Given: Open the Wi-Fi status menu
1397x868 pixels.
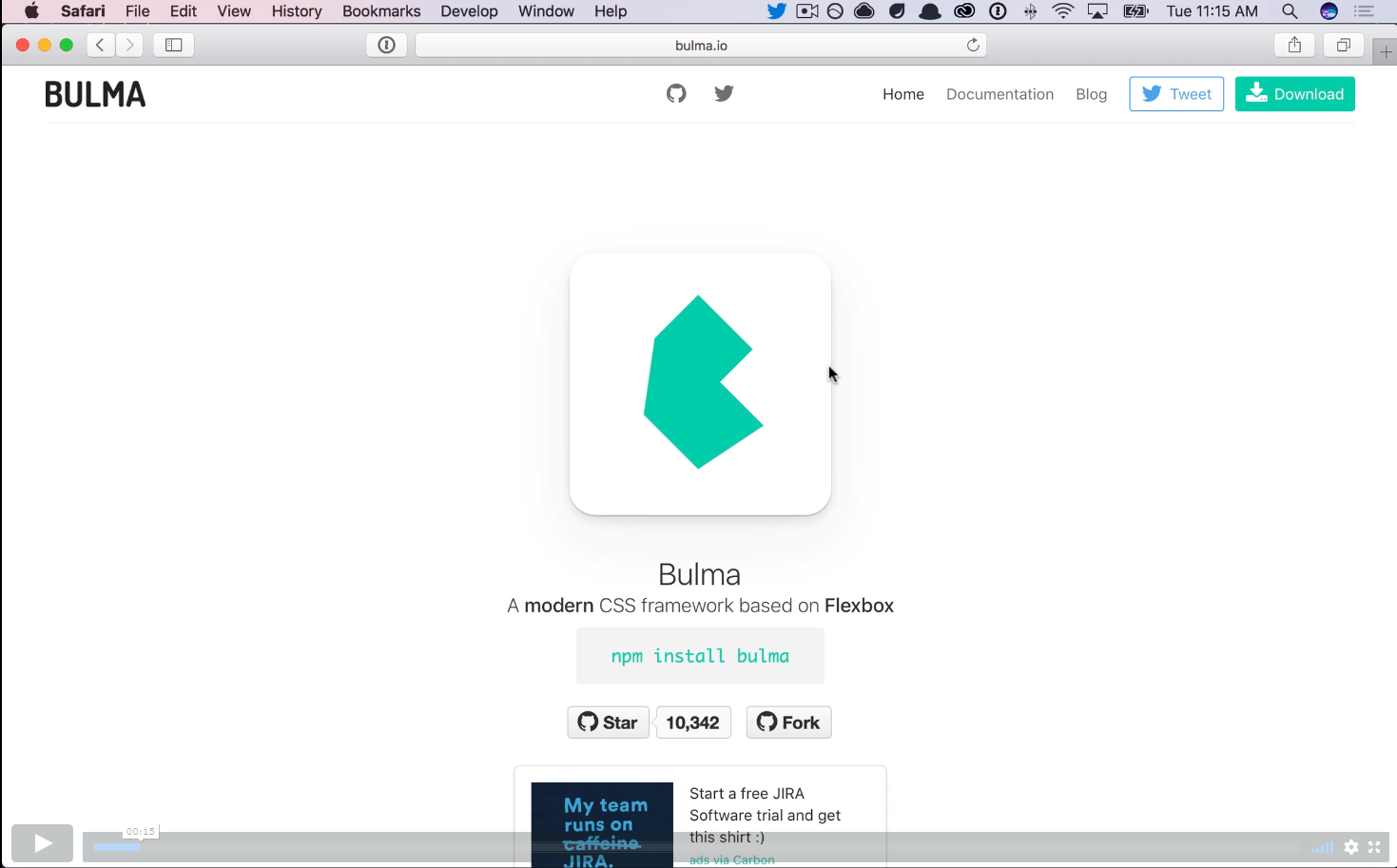Looking at the screenshot, I should tap(1063, 11).
